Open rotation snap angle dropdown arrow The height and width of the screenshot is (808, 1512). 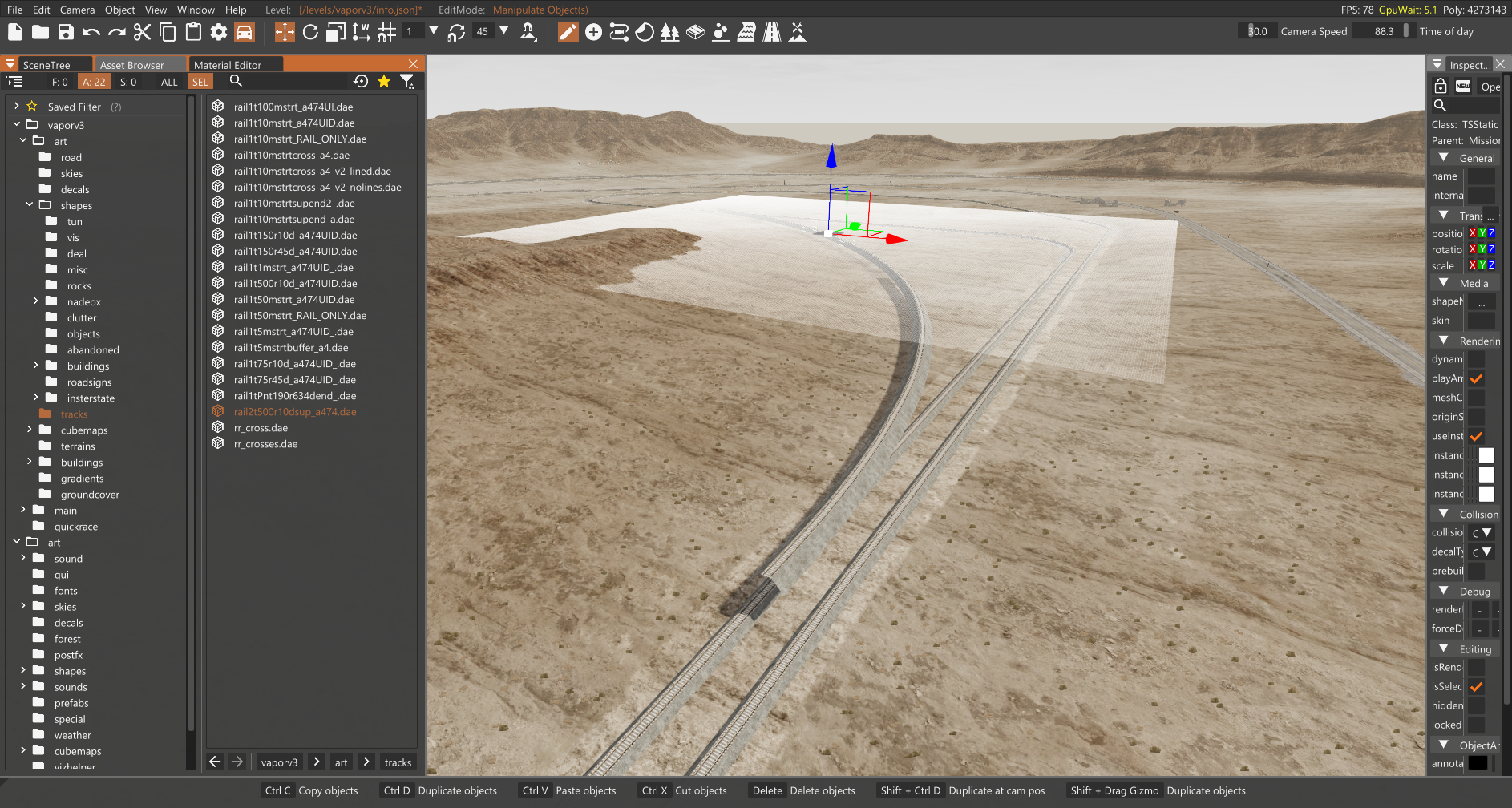[x=504, y=31]
